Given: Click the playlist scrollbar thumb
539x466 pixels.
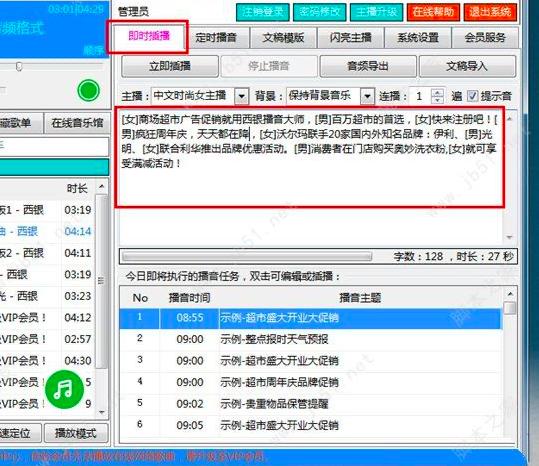Looking at the screenshot, I should (x=101, y=281).
